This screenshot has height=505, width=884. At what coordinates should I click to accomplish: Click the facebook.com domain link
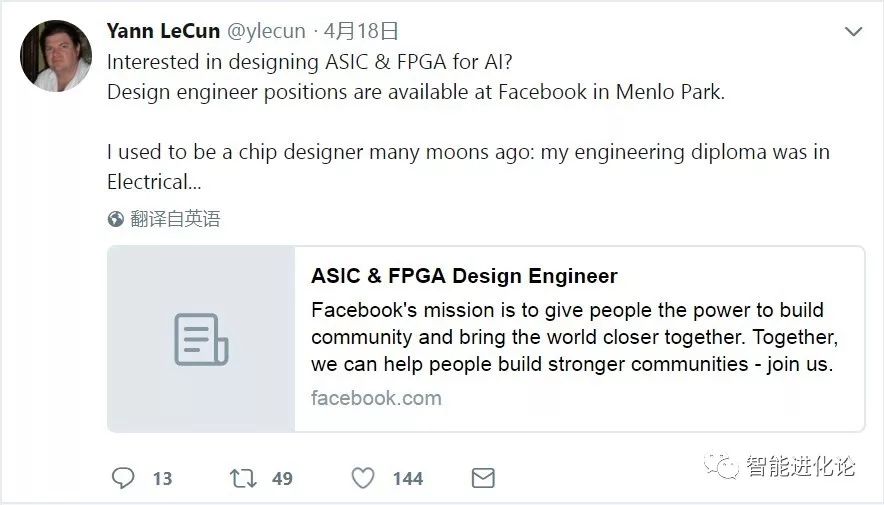376,397
